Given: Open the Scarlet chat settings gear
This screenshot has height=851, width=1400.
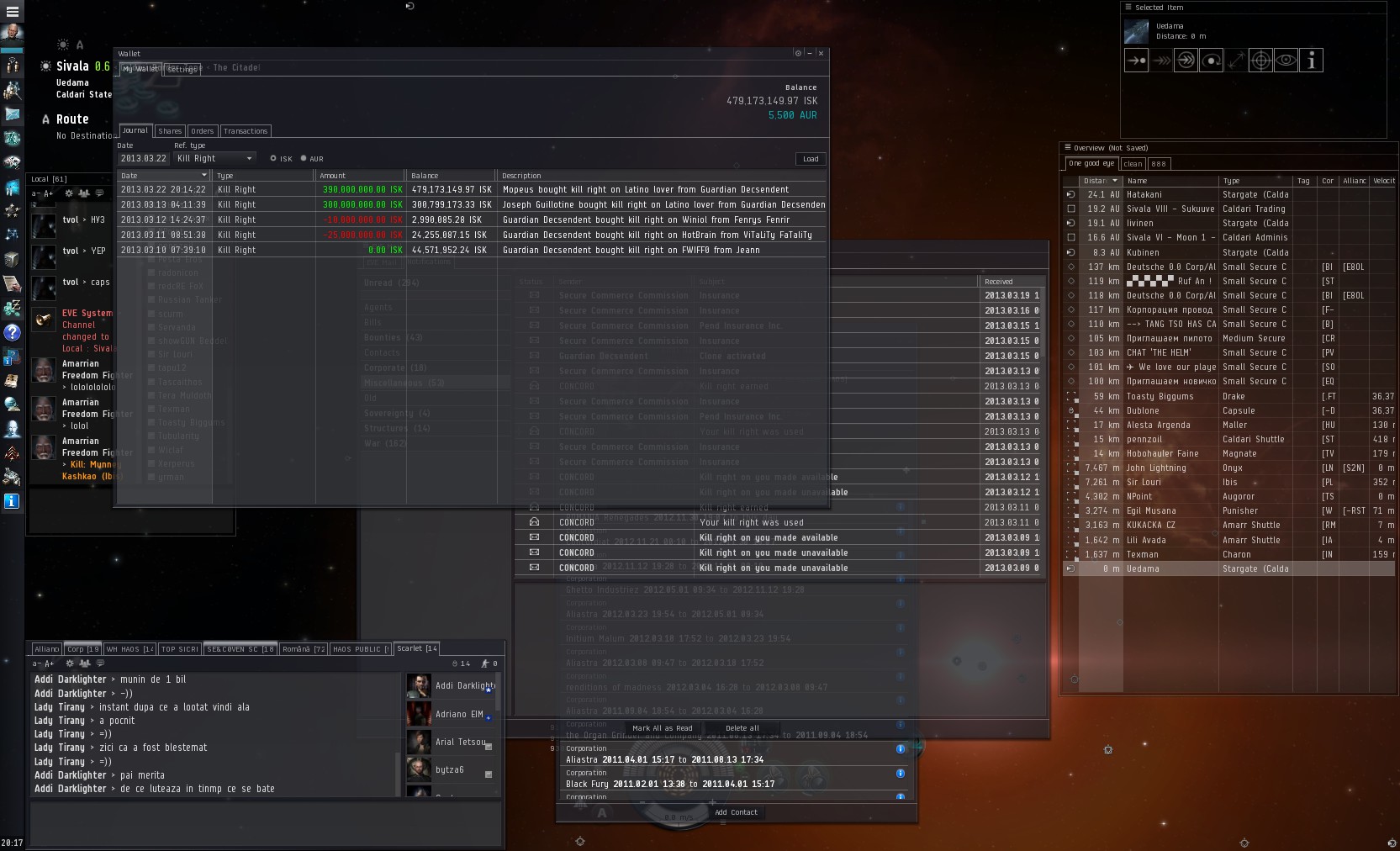Looking at the screenshot, I should (70, 663).
